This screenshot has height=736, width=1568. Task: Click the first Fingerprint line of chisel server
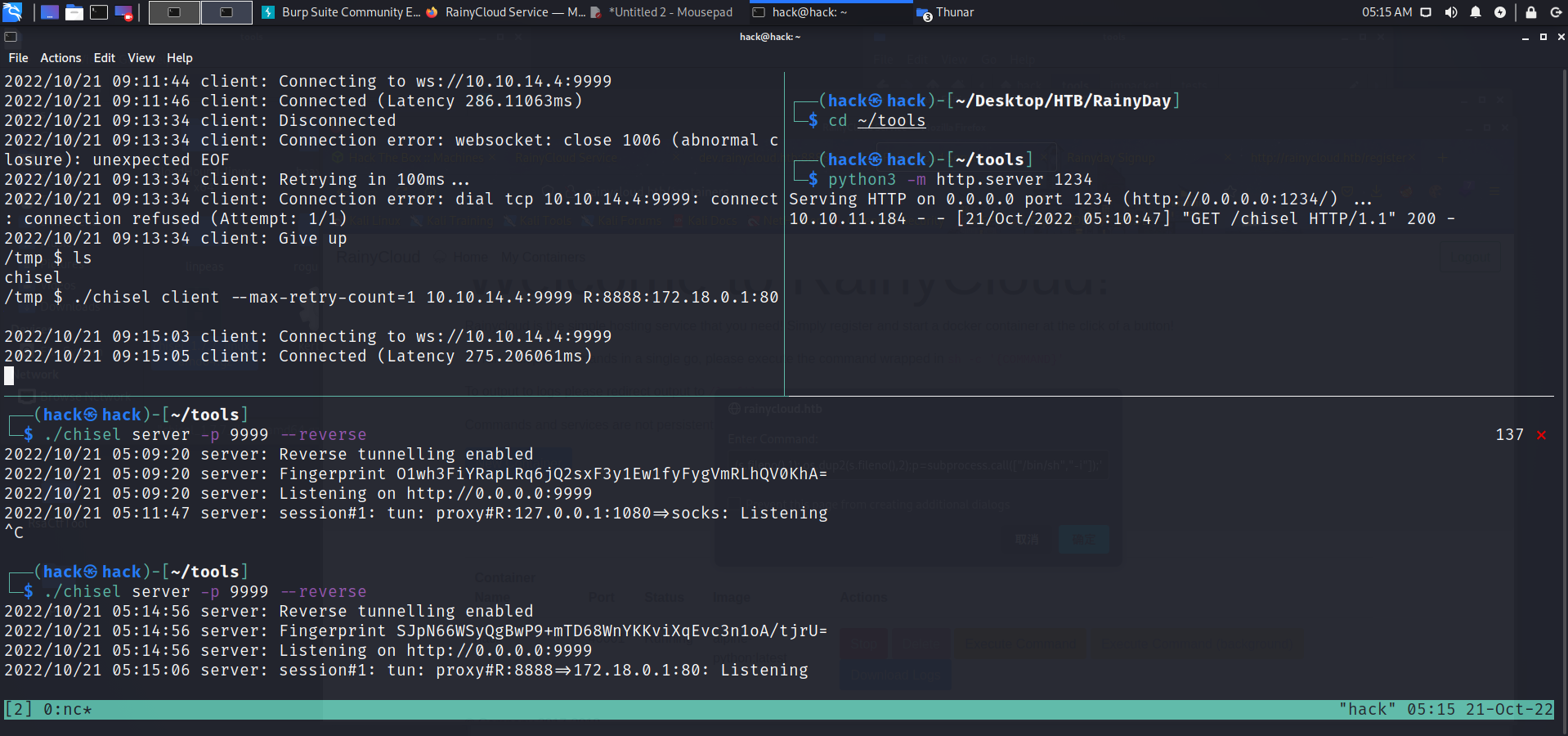pyautogui.click(x=415, y=473)
